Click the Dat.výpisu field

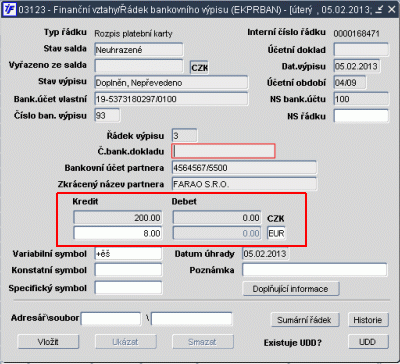click(357, 66)
